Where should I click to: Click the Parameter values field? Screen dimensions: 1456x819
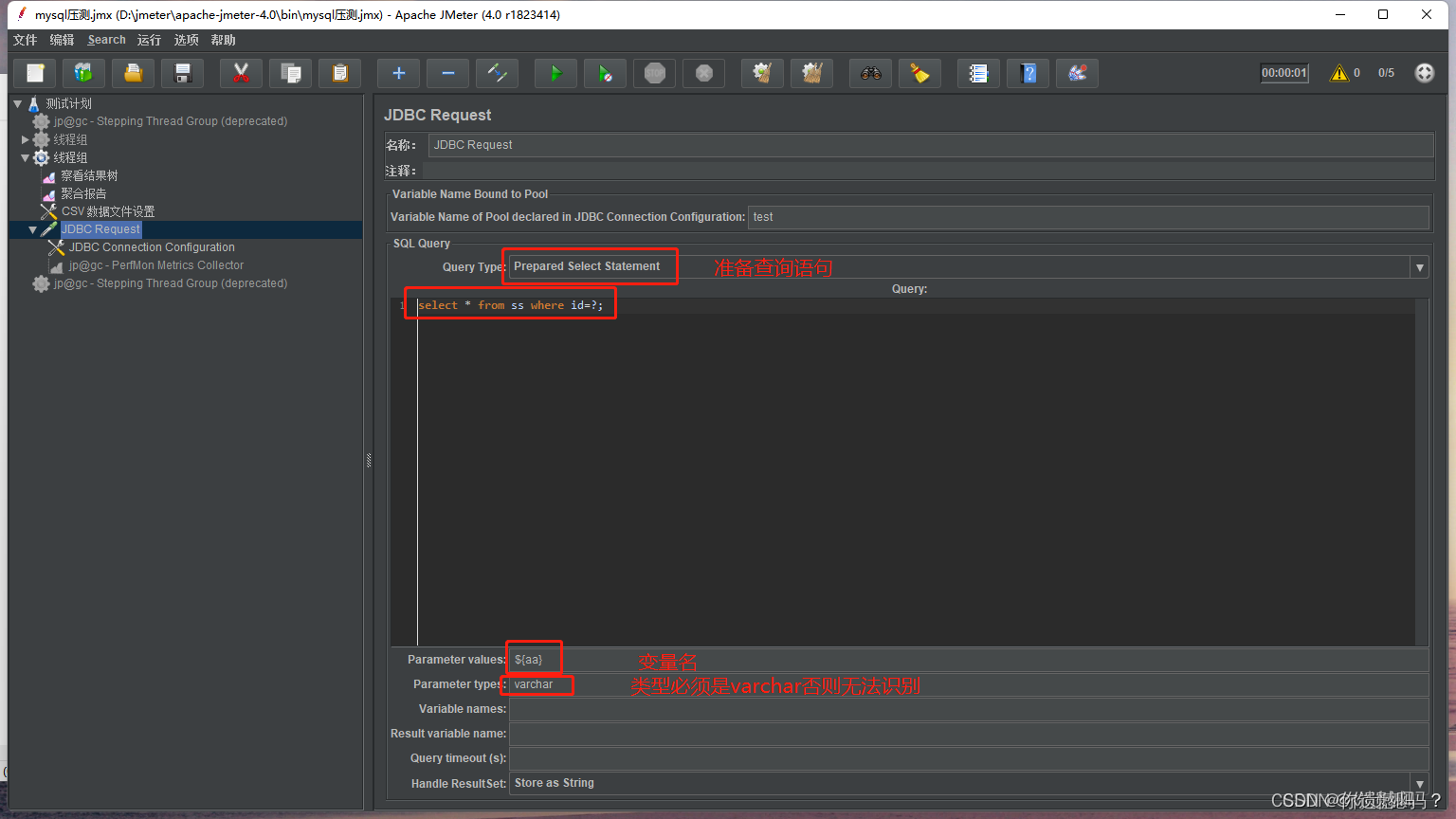pos(969,660)
